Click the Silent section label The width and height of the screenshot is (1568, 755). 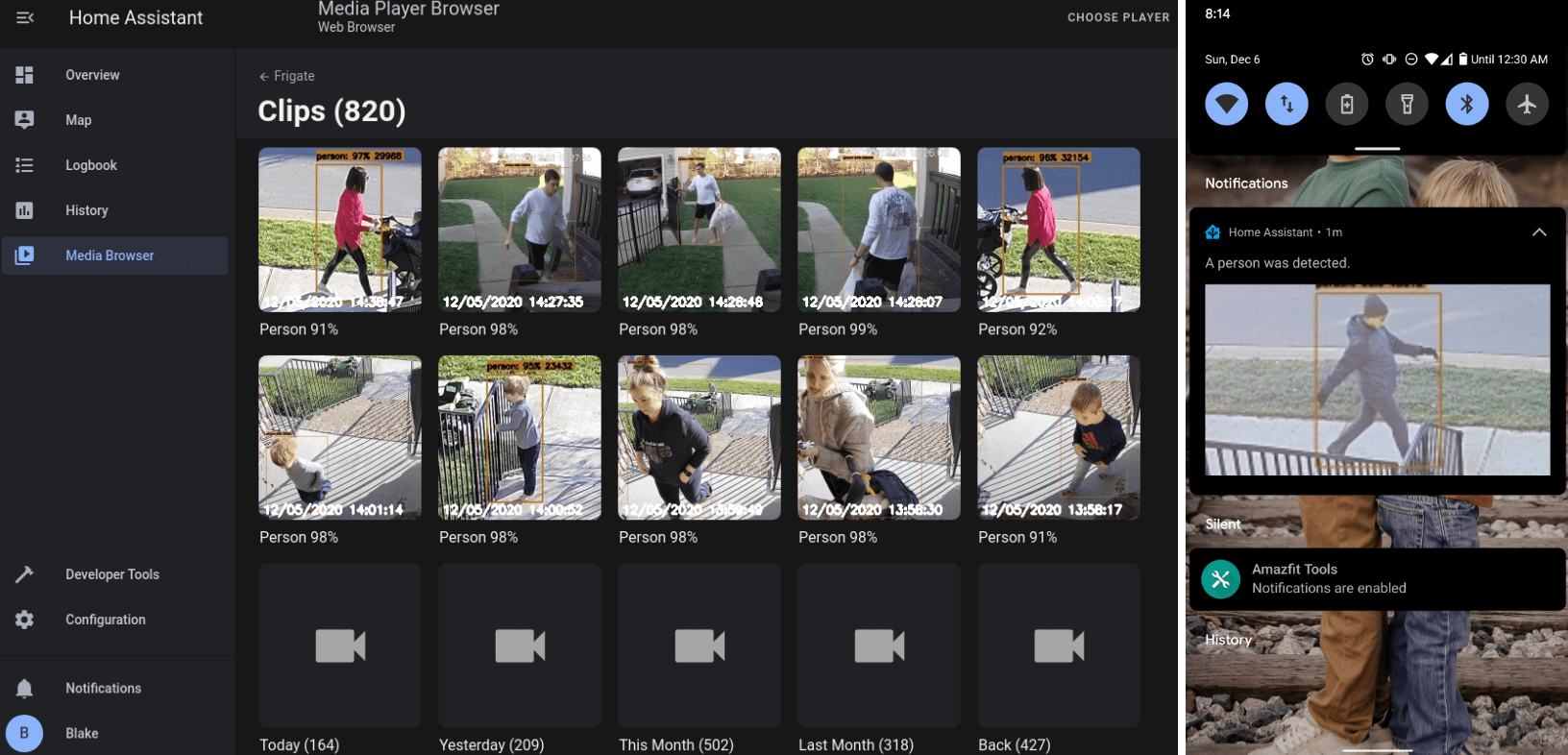[x=1223, y=524]
